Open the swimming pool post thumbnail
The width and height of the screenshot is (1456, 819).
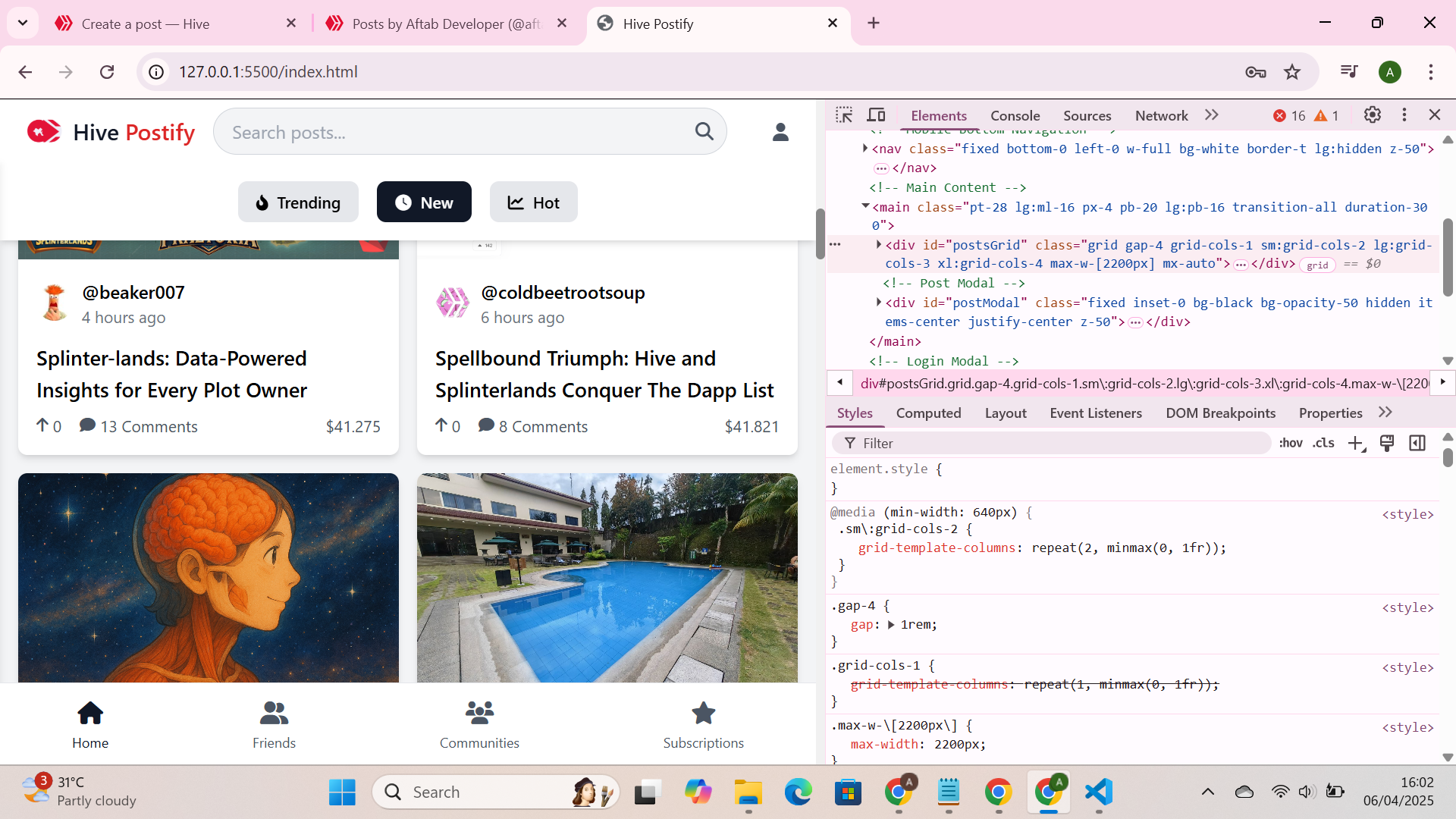tap(607, 578)
